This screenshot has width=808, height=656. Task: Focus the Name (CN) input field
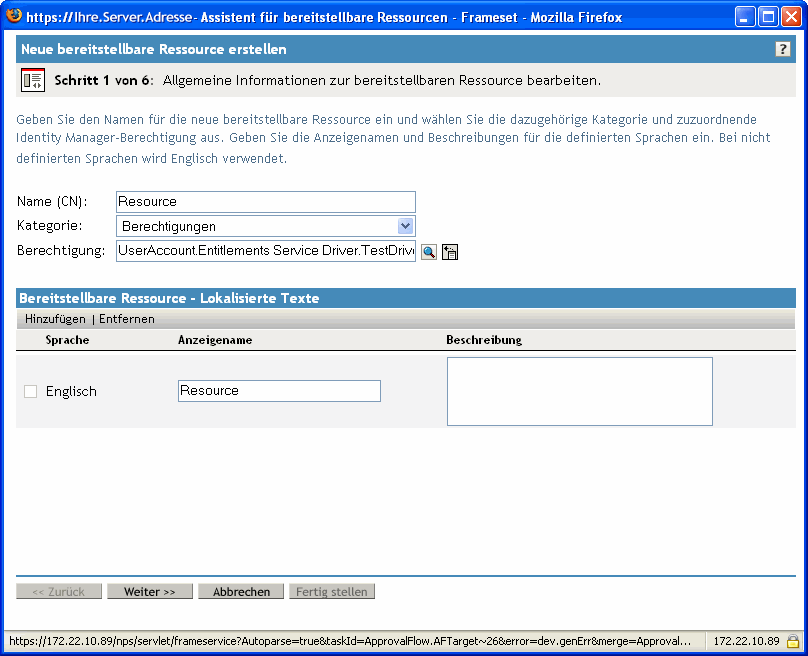pos(266,202)
